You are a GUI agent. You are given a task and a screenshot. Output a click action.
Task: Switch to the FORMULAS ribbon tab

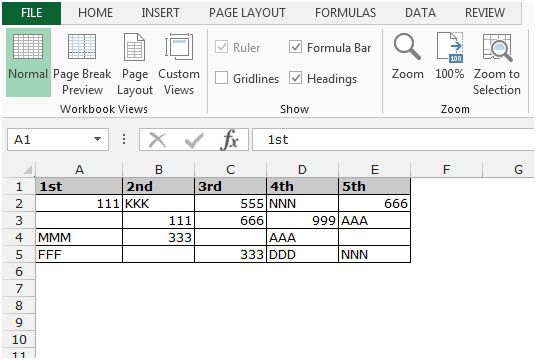pyautogui.click(x=345, y=13)
